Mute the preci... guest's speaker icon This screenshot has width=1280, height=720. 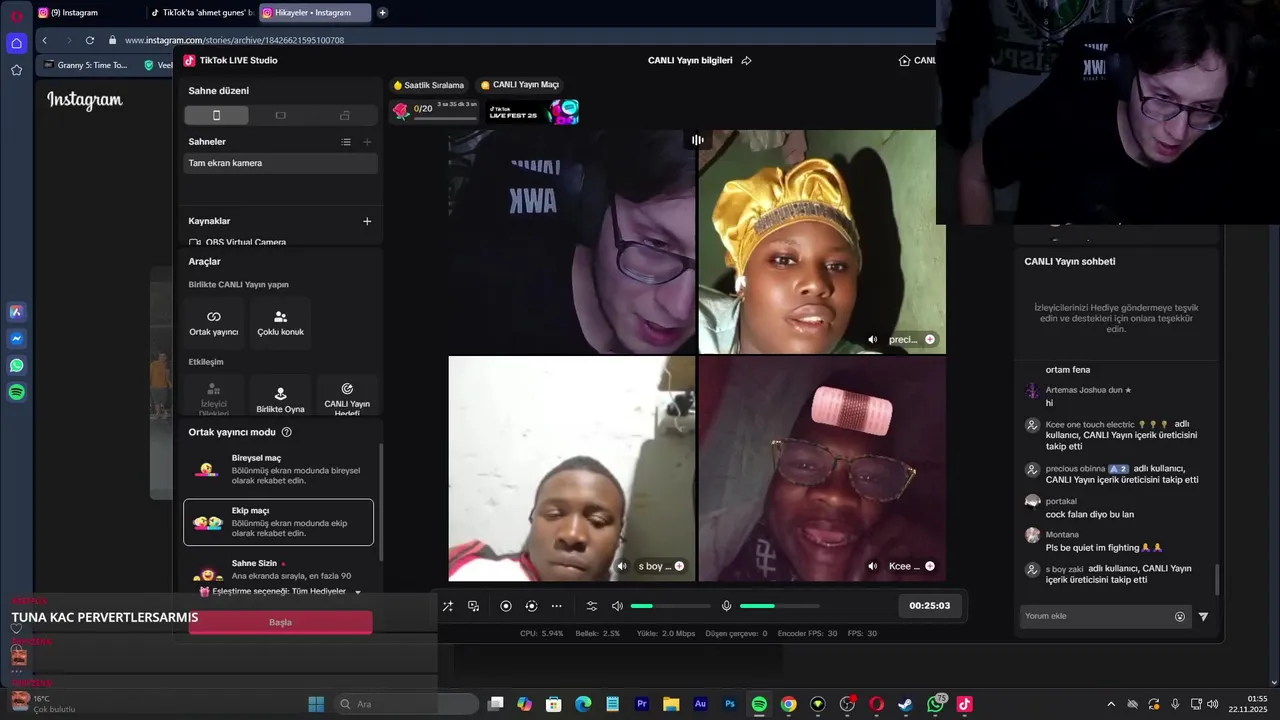(x=873, y=339)
